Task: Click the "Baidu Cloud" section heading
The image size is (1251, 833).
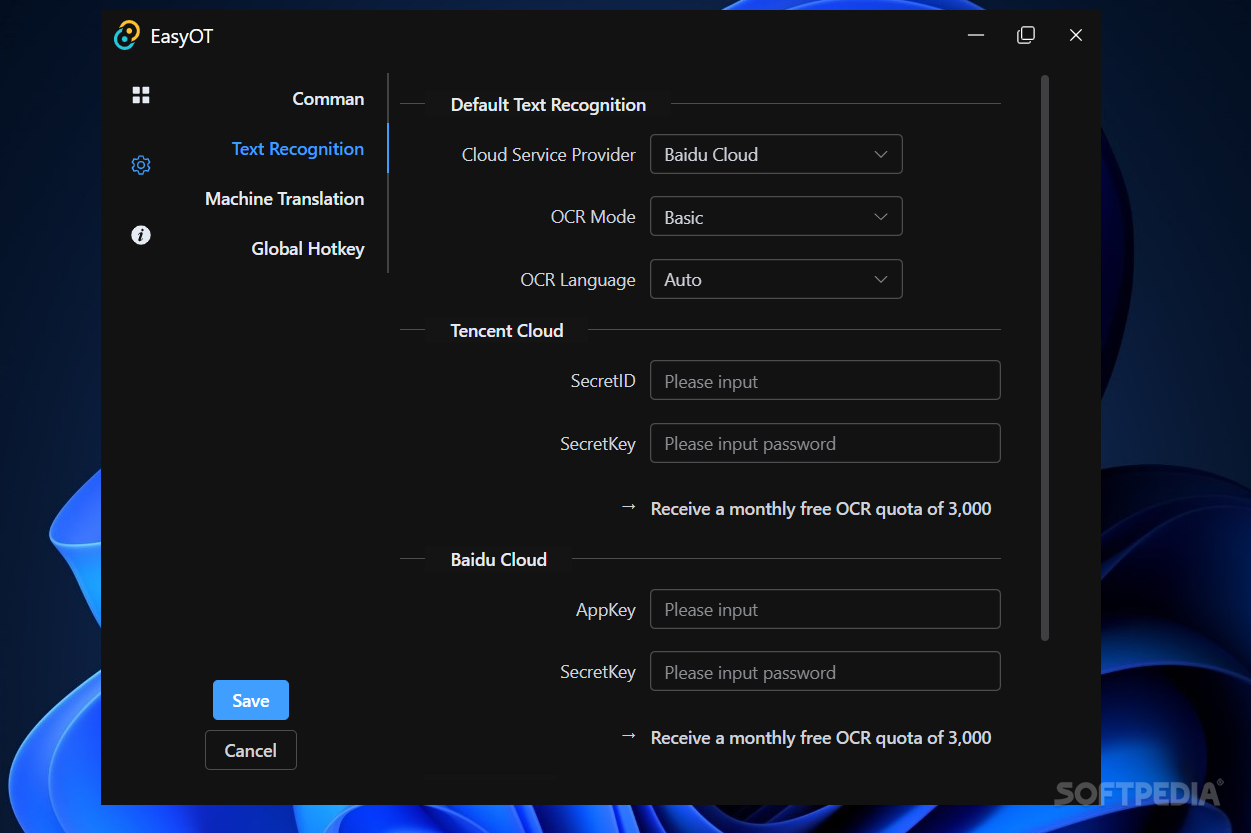Action: click(x=499, y=559)
